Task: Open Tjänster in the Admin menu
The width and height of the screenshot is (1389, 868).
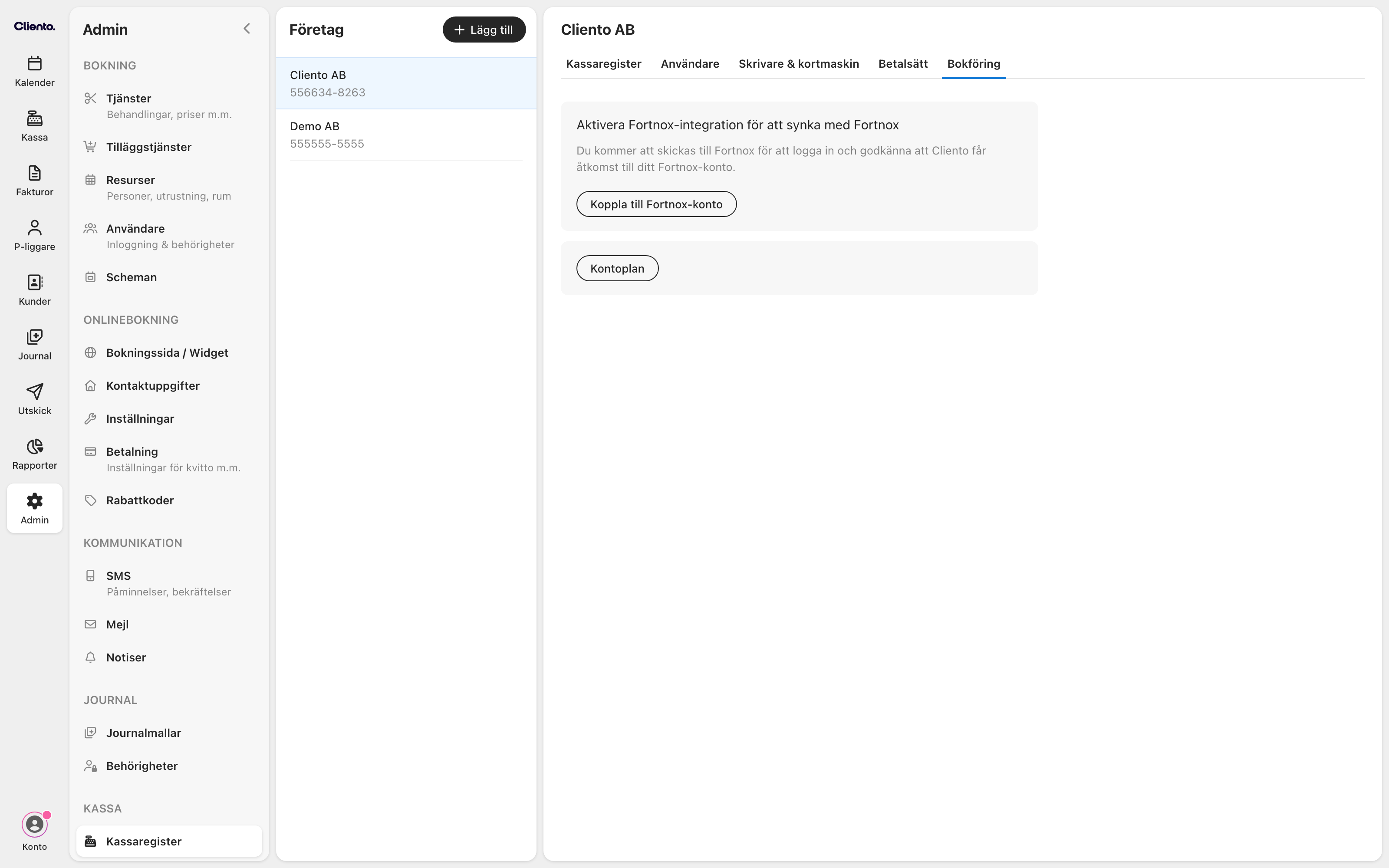Action: [169, 106]
